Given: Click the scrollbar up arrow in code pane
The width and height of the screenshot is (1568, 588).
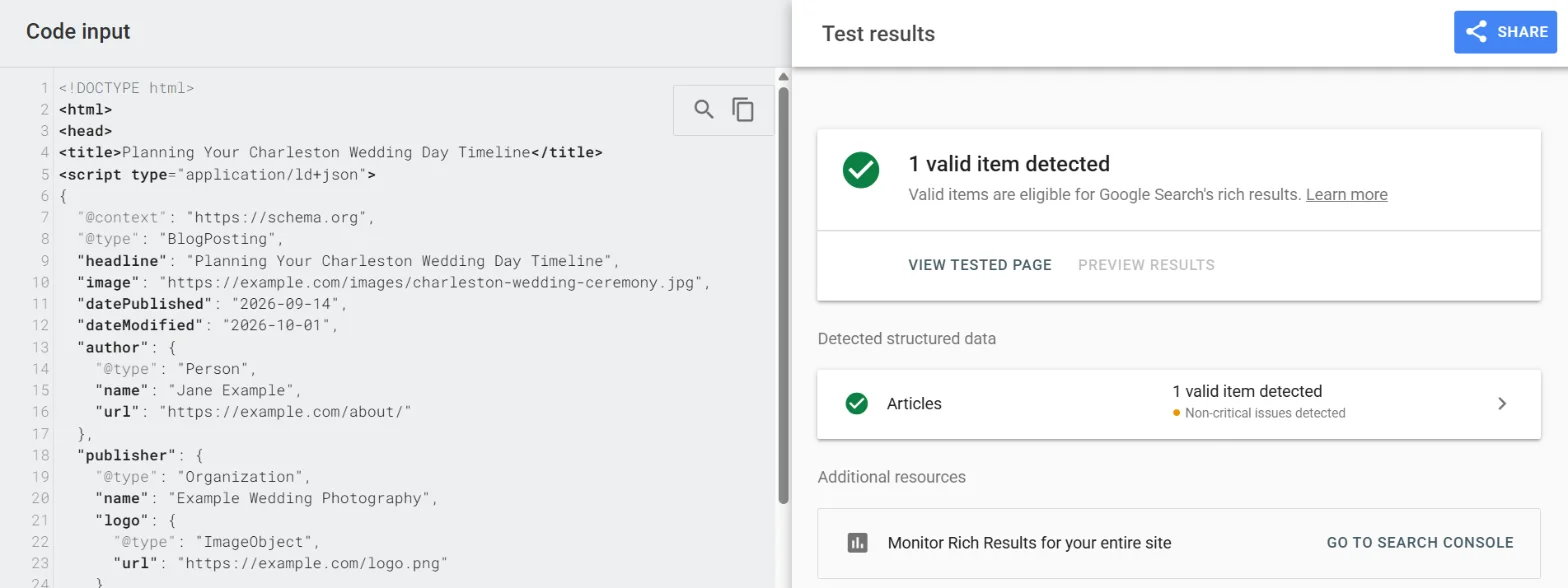Looking at the screenshot, I should coord(784,77).
